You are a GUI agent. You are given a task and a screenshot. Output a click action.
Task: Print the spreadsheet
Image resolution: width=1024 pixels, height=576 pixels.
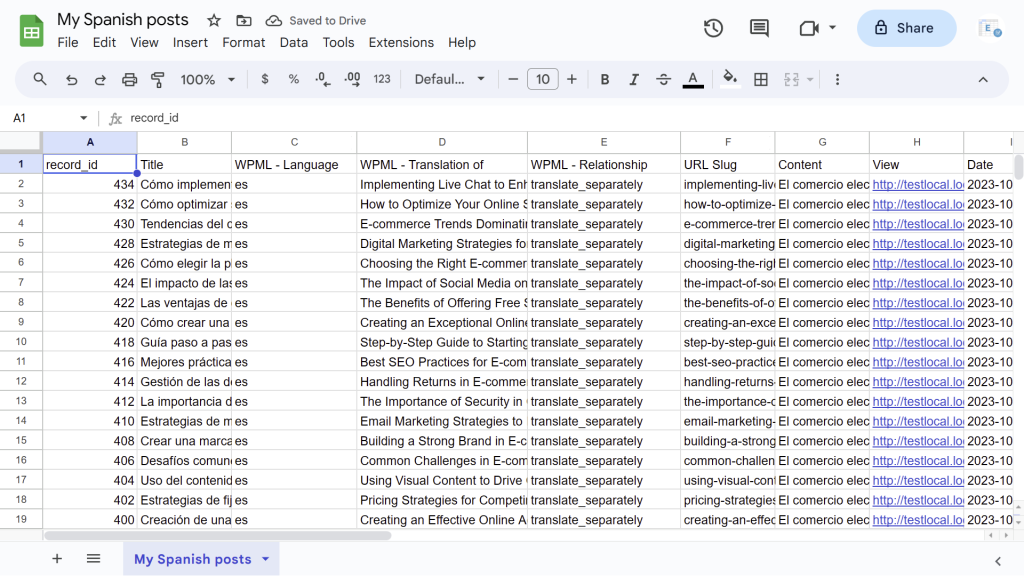coord(129,79)
